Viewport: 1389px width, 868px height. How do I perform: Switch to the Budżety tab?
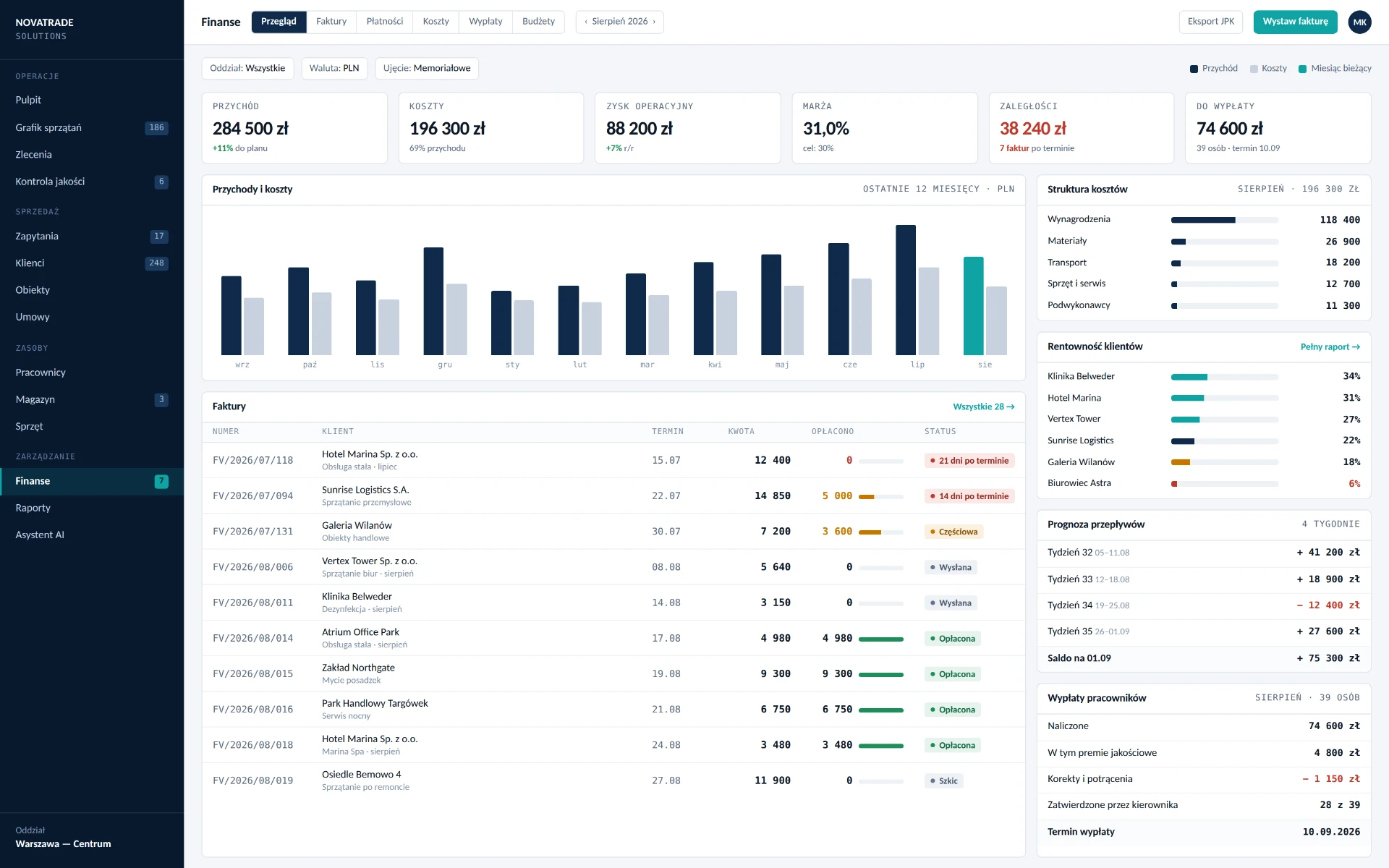click(x=538, y=22)
